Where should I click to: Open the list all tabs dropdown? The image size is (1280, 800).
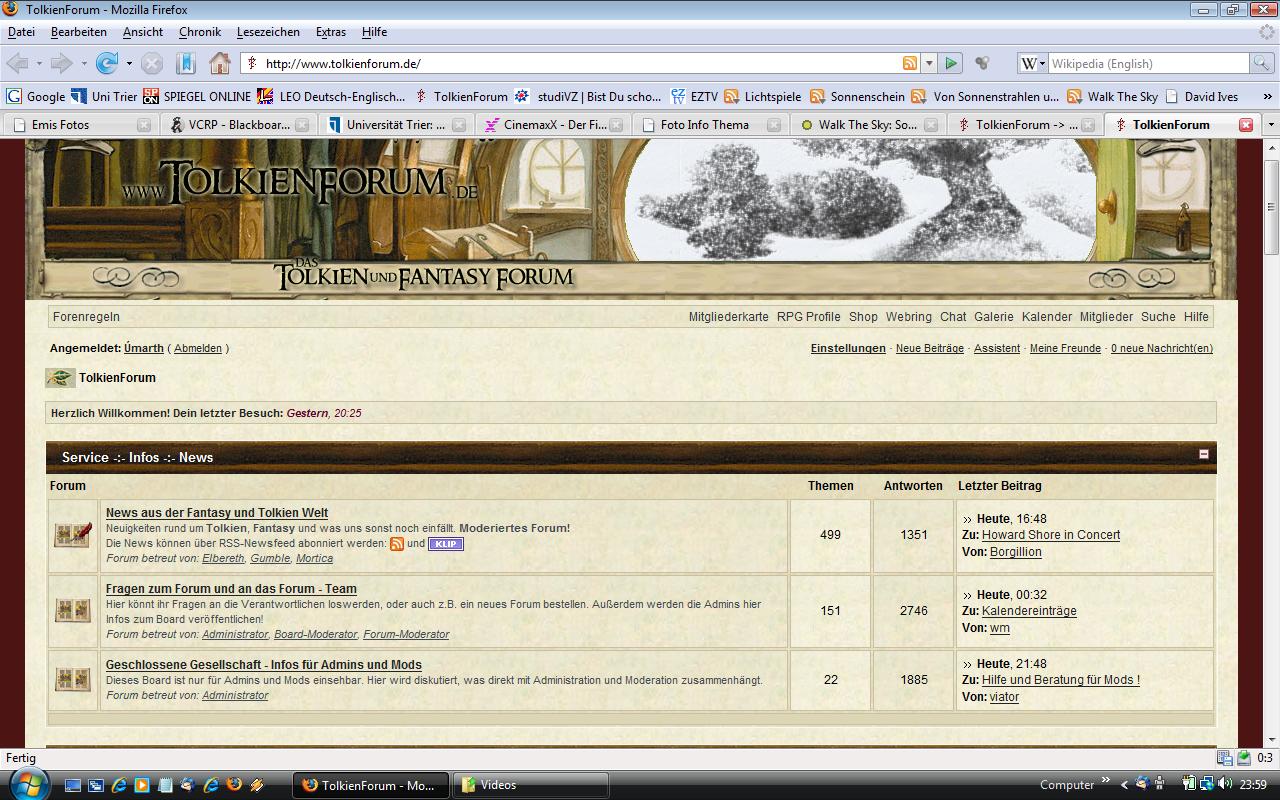click(1271, 125)
